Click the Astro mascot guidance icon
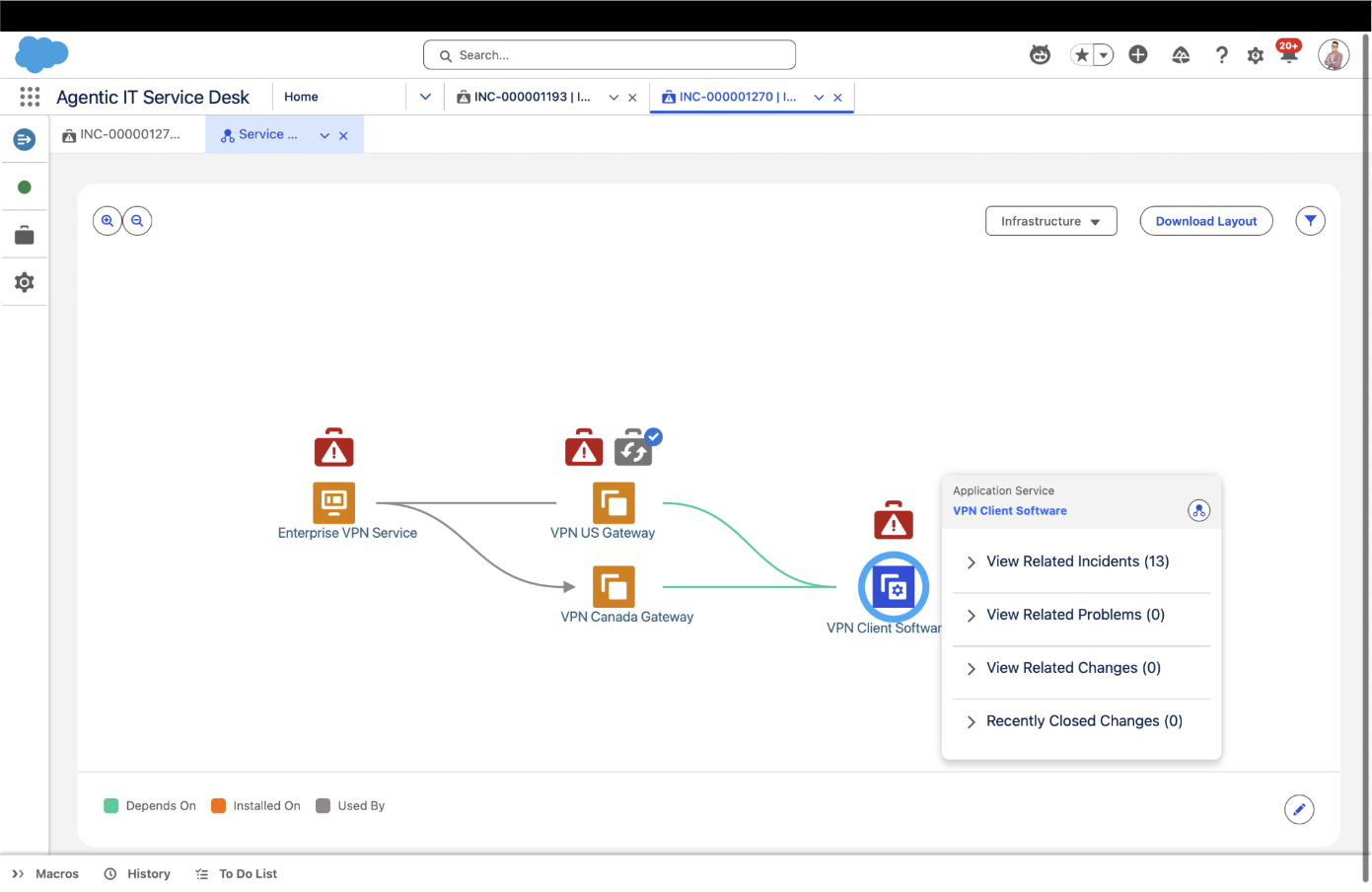The image size is (1372, 892). (1040, 55)
